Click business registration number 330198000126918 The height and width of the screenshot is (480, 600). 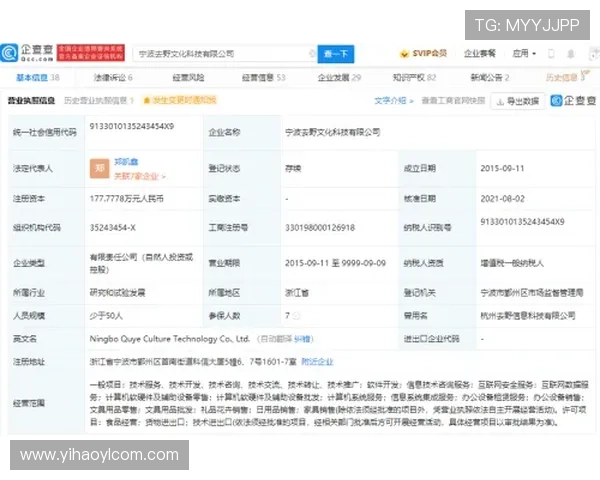coord(320,228)
